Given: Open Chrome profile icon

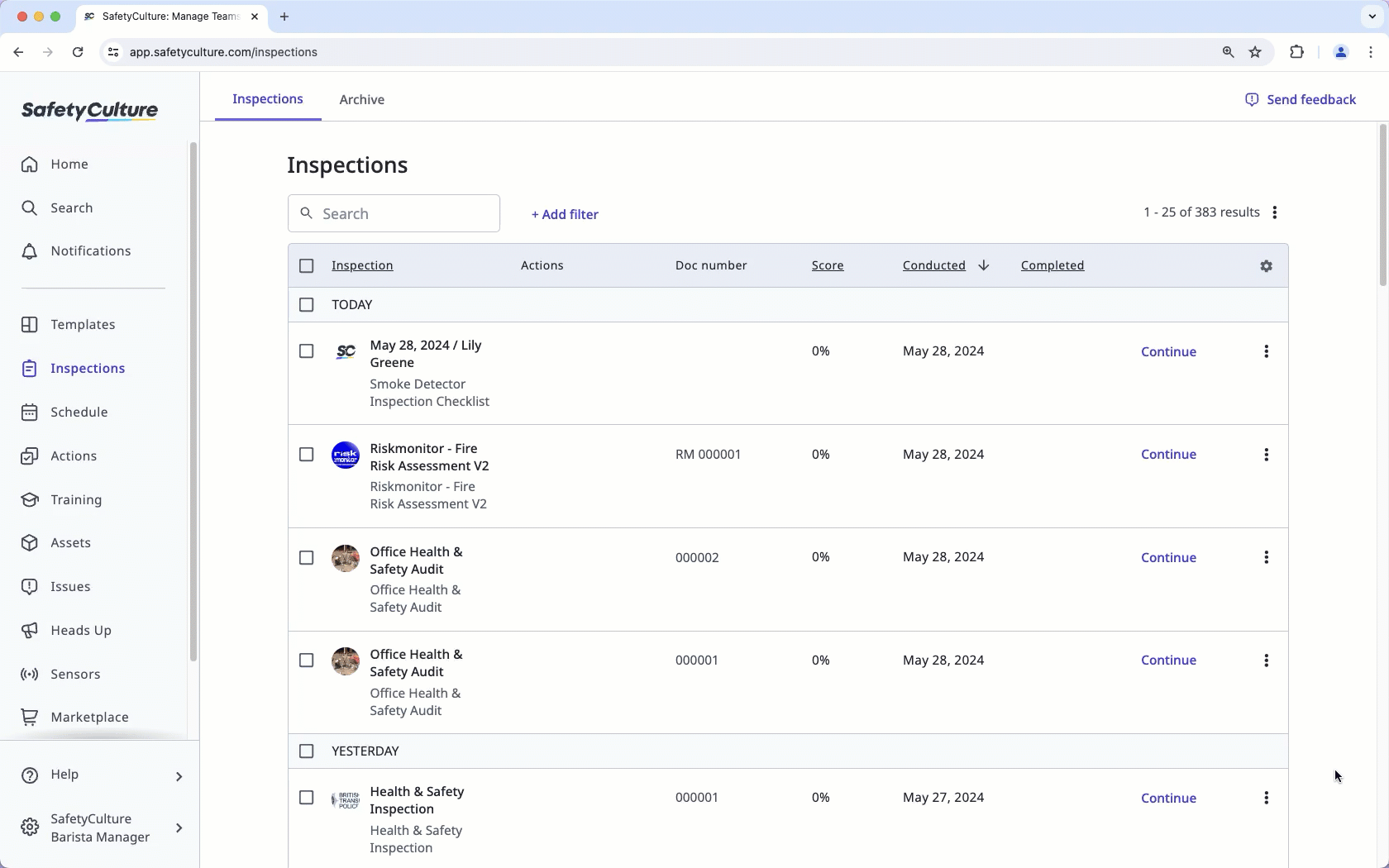Looking at the screenshot, I should [1340, 52].
